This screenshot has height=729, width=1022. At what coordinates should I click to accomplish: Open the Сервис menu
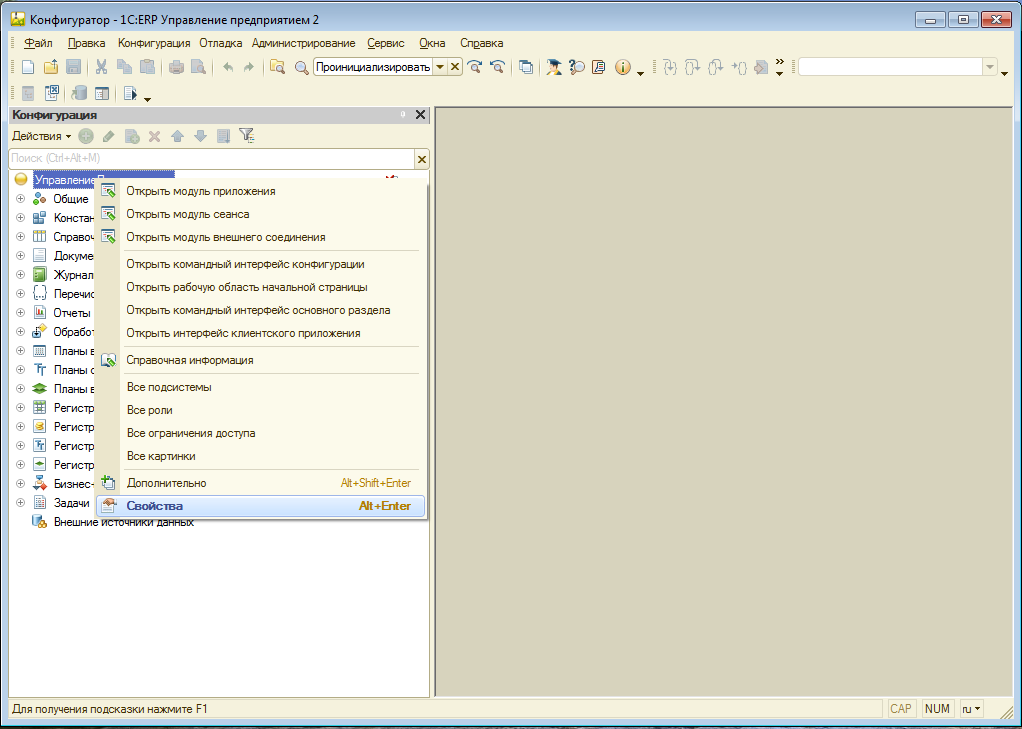386,43
